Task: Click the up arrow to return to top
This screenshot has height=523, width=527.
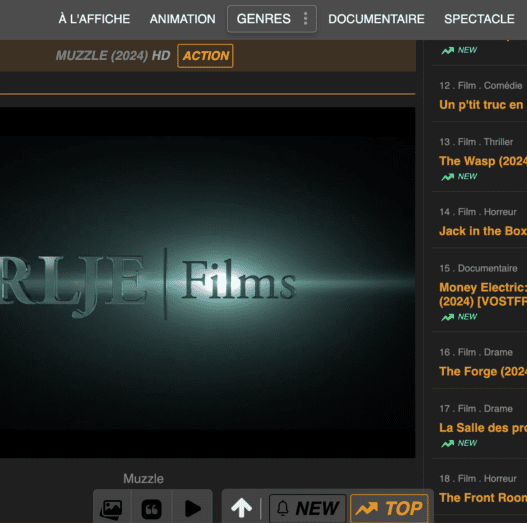Action: coord(241,508)
